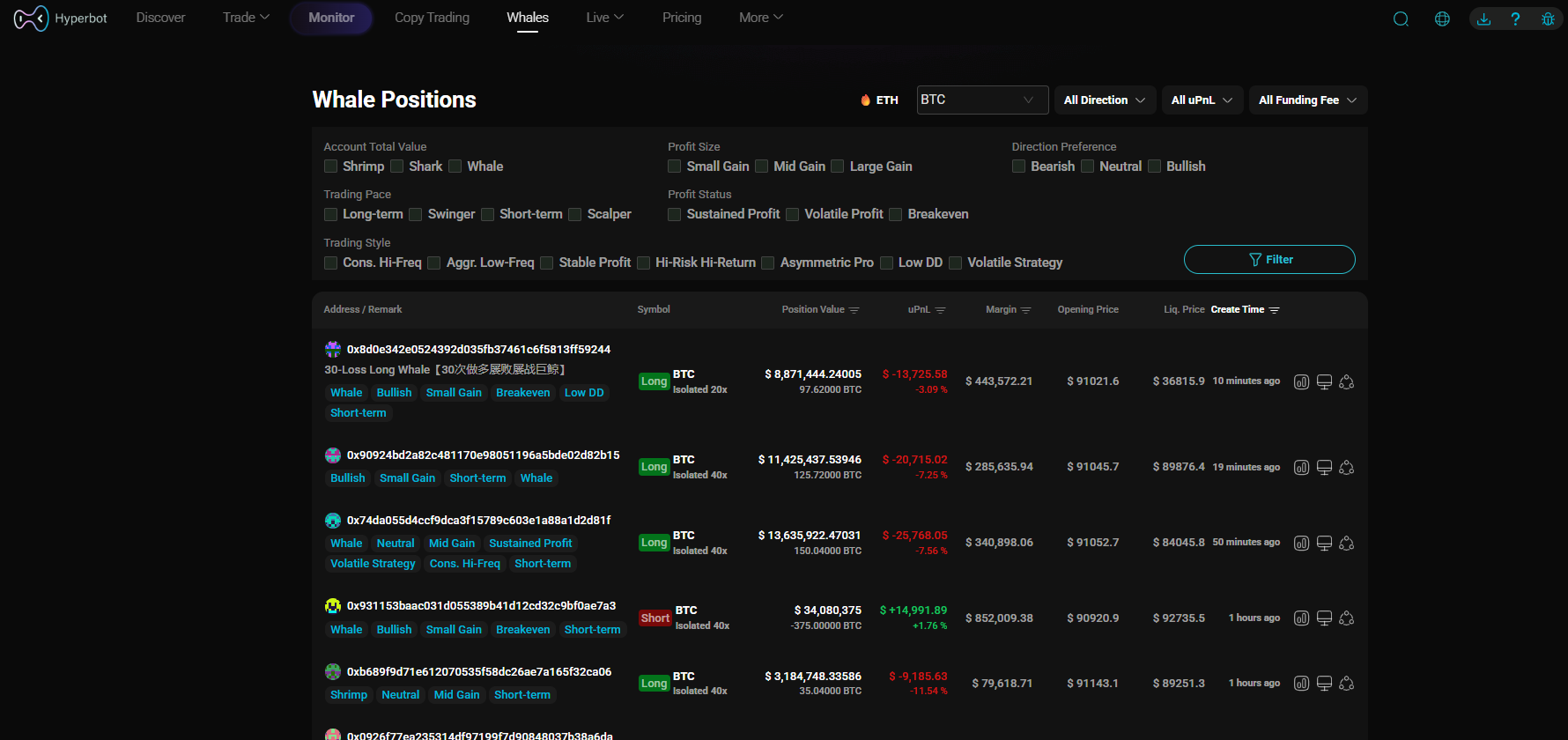The image size is (1568, 740).
Task: Open the BTC symbol dropdown
Action: click(982, 100)
